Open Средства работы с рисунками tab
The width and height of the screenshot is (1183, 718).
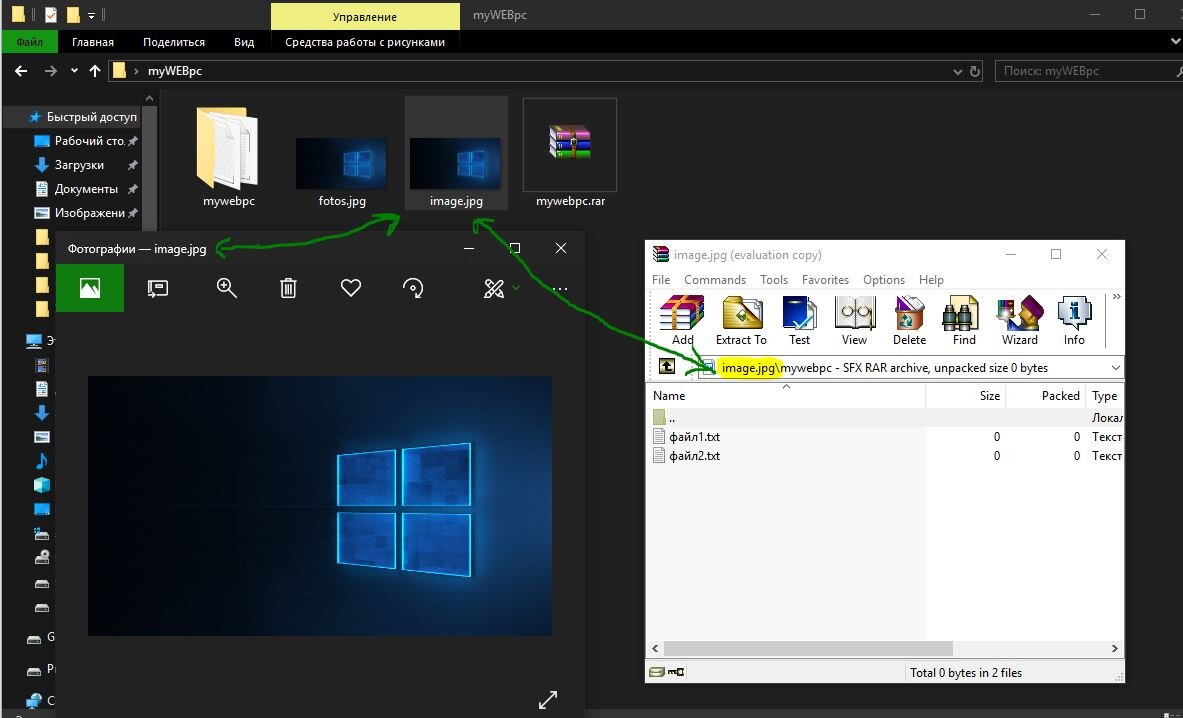click(364, 42)
